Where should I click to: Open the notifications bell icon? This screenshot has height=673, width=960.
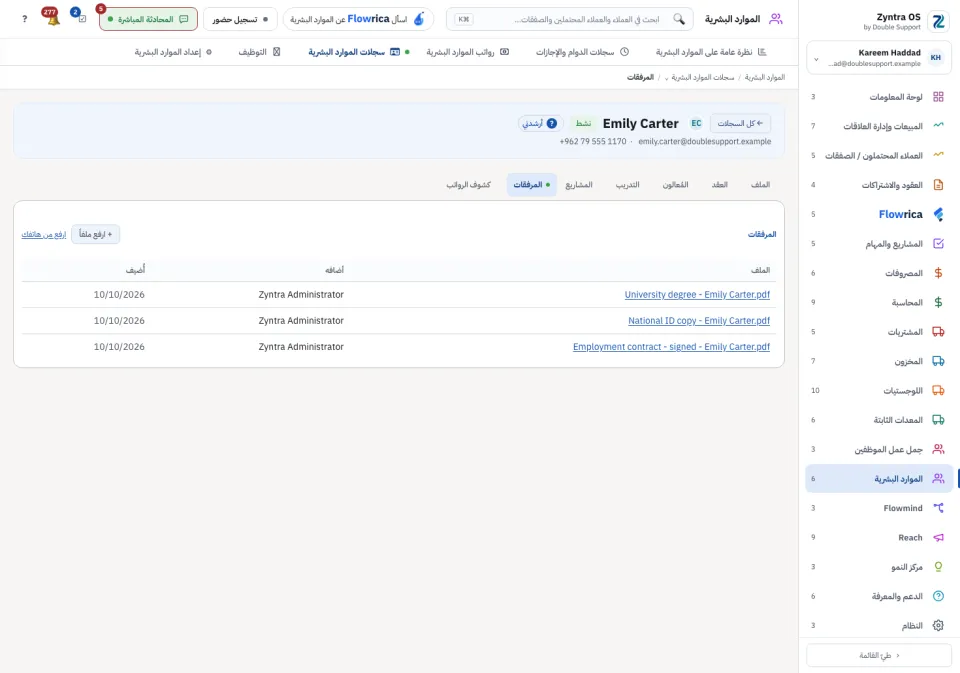click(x=53, y=18)
